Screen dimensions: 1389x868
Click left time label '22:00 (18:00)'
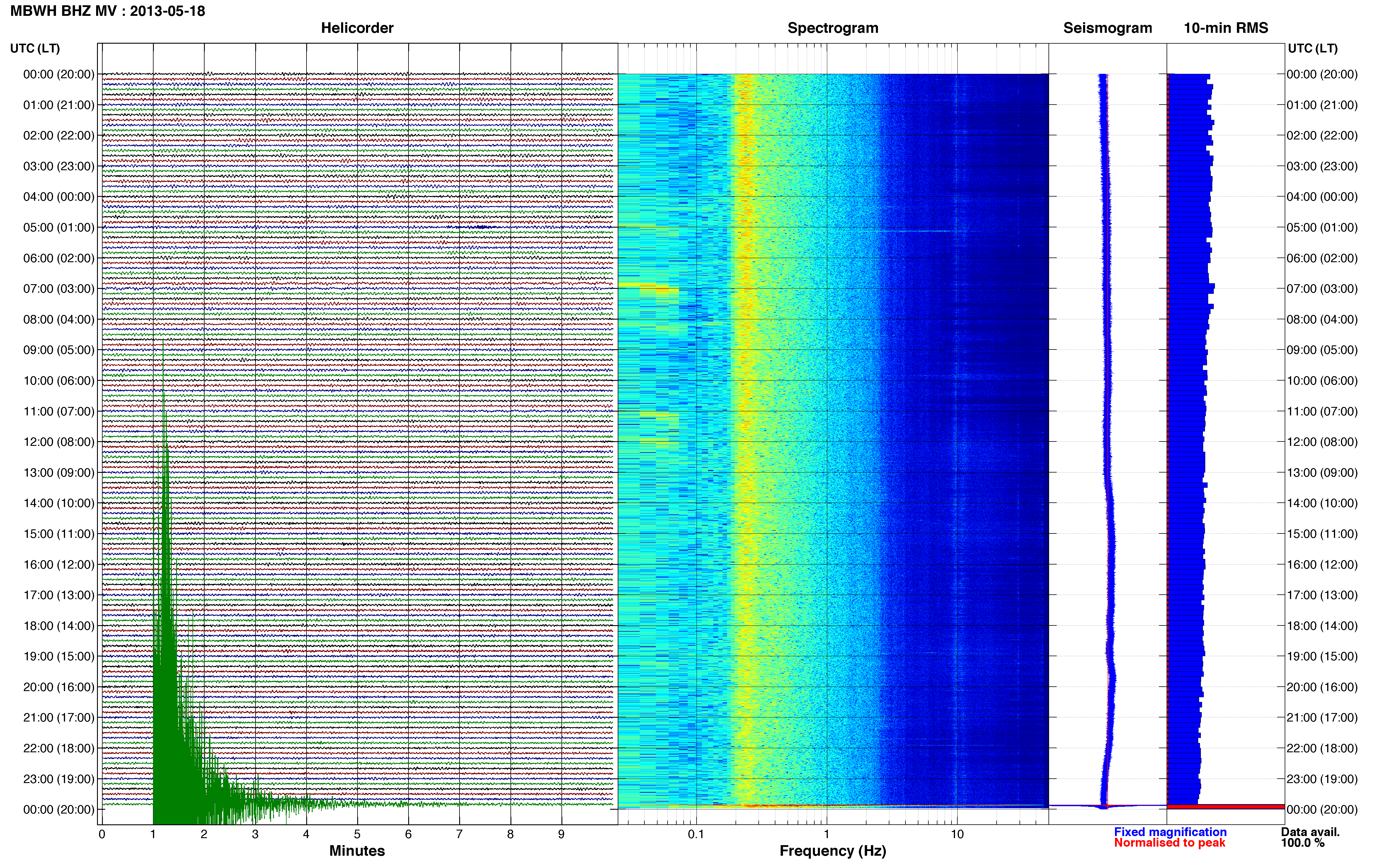click(x=59, y=748)
